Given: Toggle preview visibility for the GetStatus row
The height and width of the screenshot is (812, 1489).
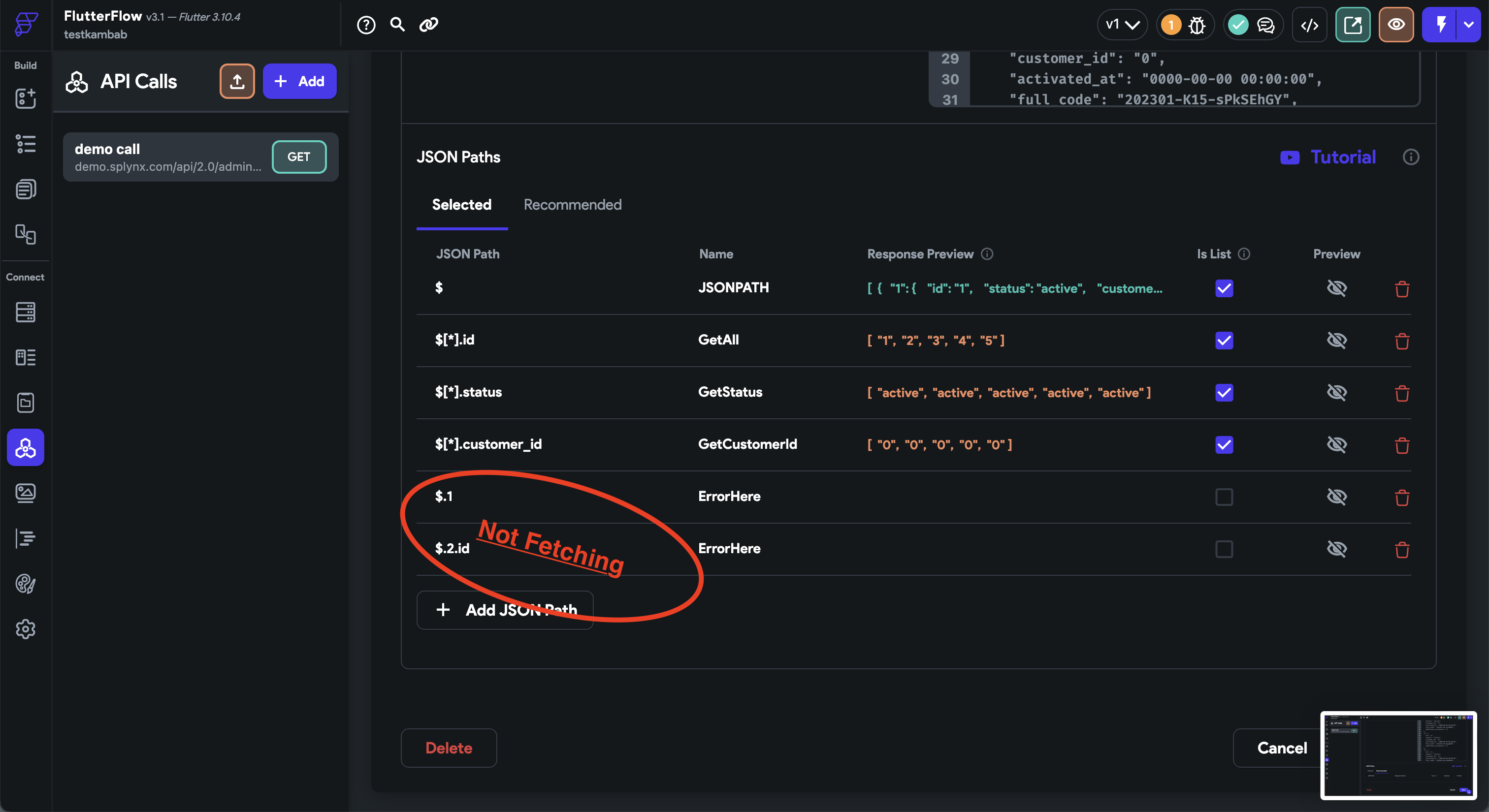Looking at the screenshot, I should [1337, 392].
